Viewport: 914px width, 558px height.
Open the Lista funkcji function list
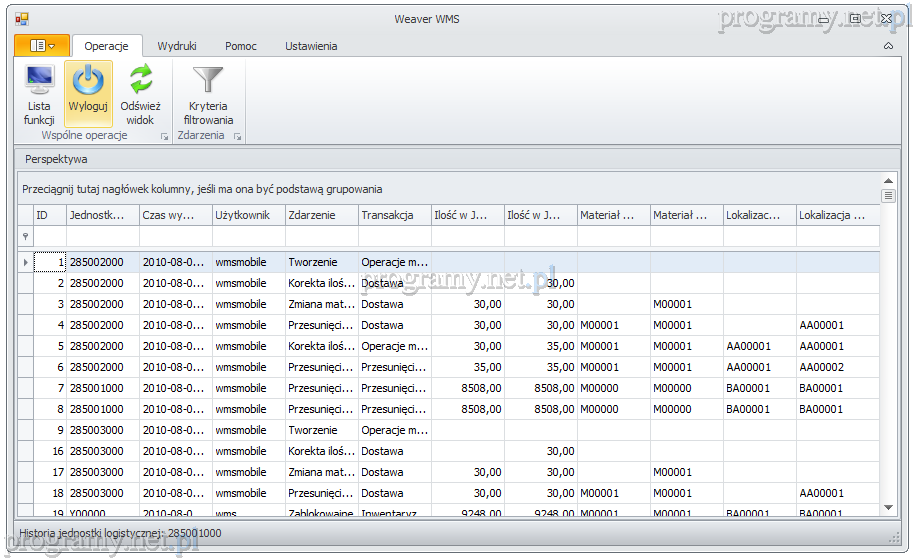pos(39,94)
